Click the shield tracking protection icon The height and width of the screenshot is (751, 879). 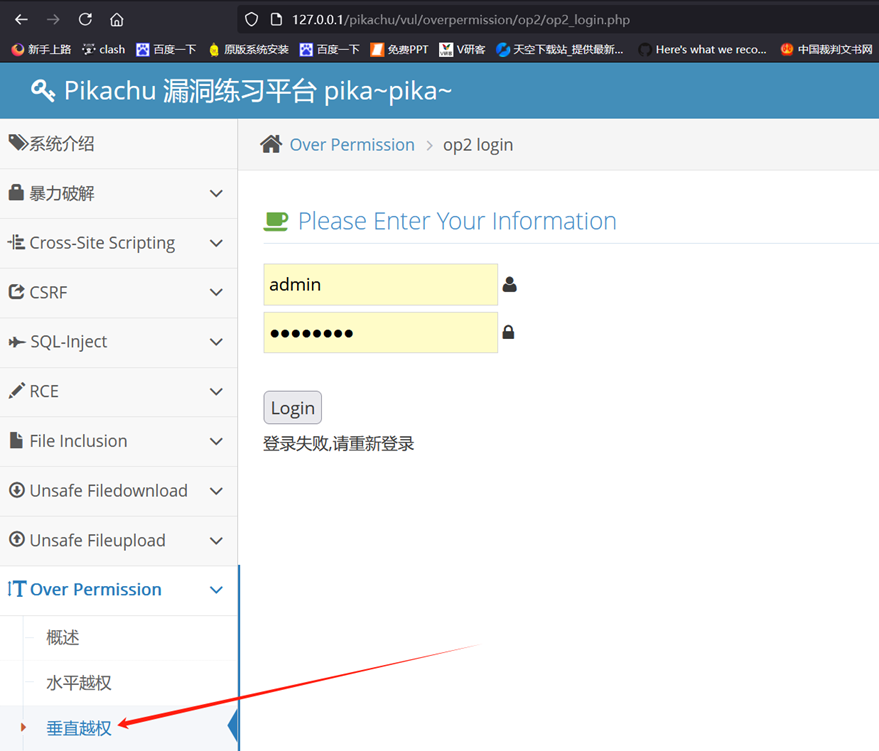click(252, 20)
